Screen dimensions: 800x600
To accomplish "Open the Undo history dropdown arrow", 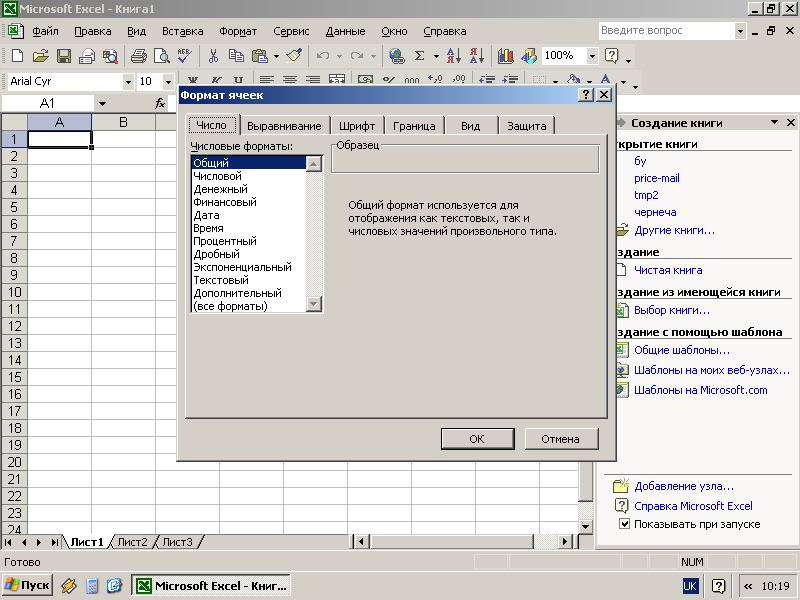I will tap(339, 56).
